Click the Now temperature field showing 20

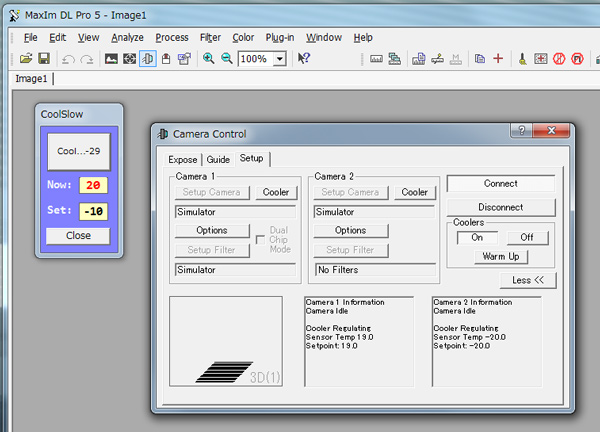tap(93, 185)
